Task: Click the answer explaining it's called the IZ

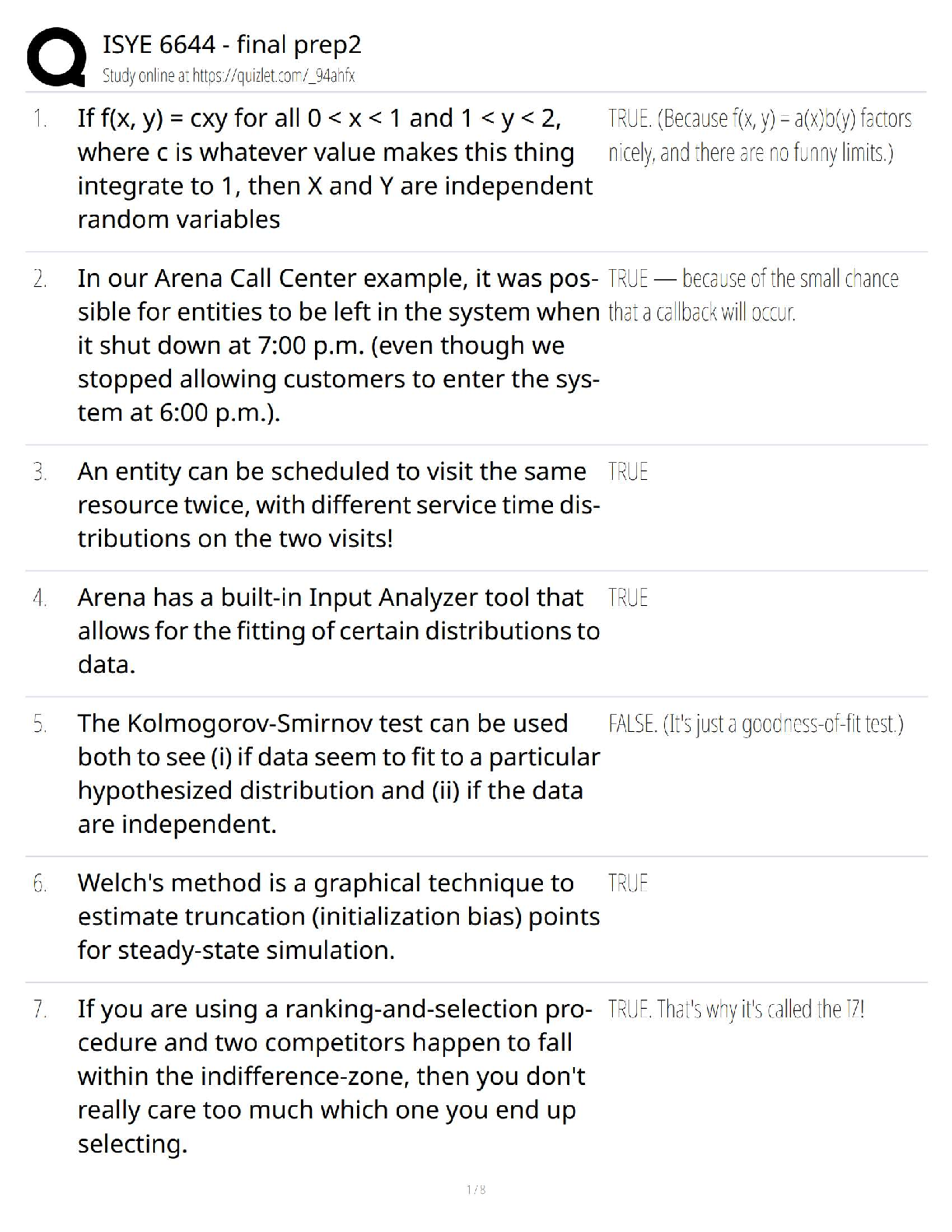Action: pyautogui.click(x=736, y=1010)
